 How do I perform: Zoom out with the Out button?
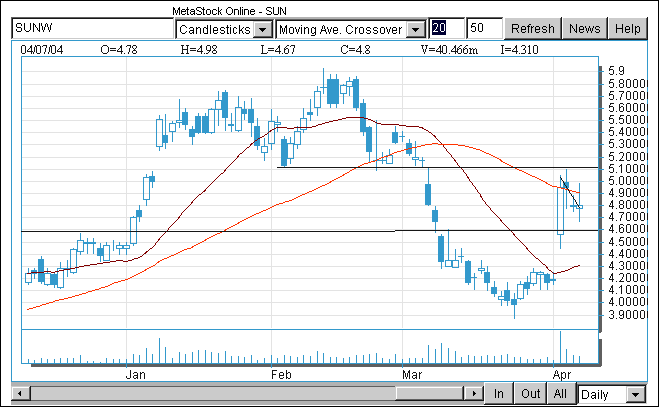[x=530, y=394]
